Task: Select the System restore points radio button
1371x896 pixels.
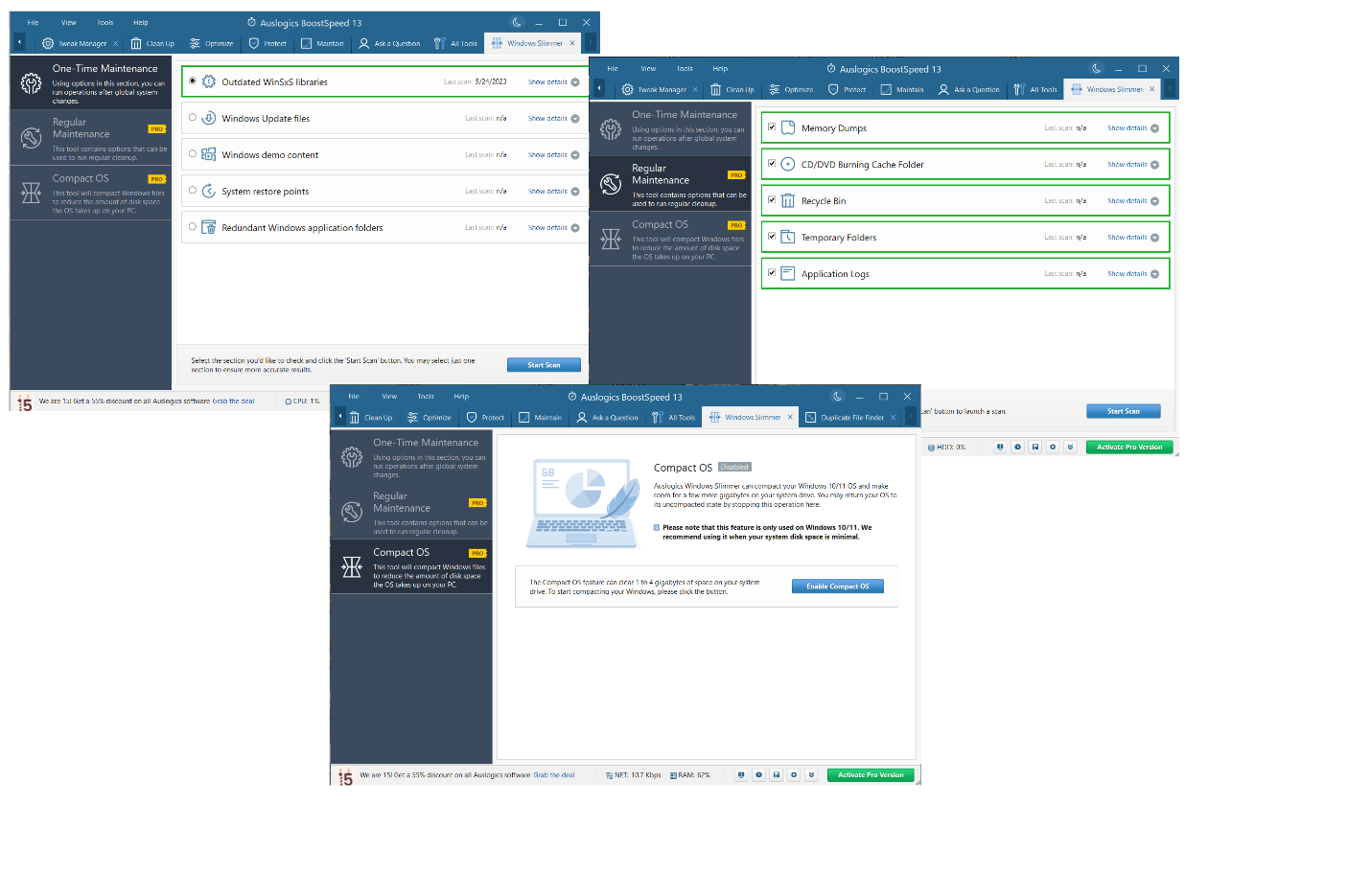Action: 193,191
